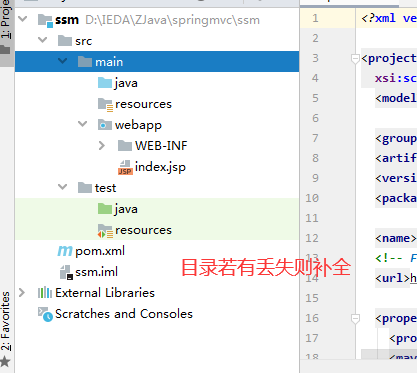Click the Maven m icon of pom.xml
The width and height of the screenshot is (417, 373).
pos(65,251)
